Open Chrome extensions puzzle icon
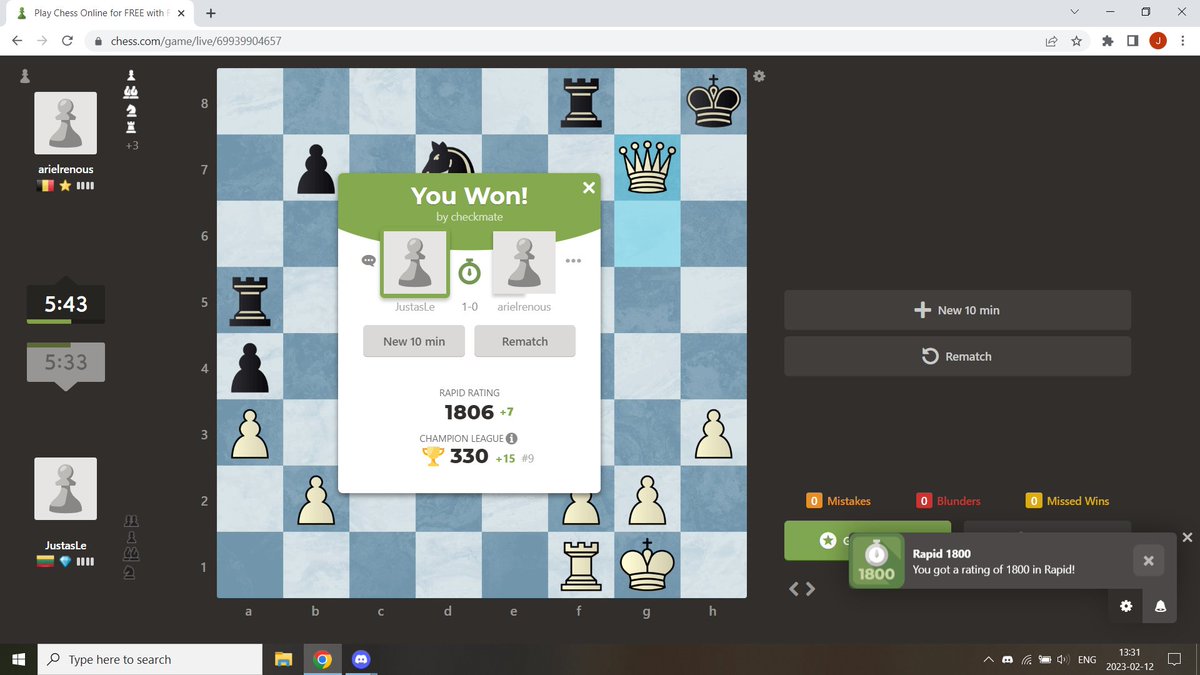Image resolution: width=1200 pixels, height=675 pixels. pyautogui.click(x=1107, y=41)
